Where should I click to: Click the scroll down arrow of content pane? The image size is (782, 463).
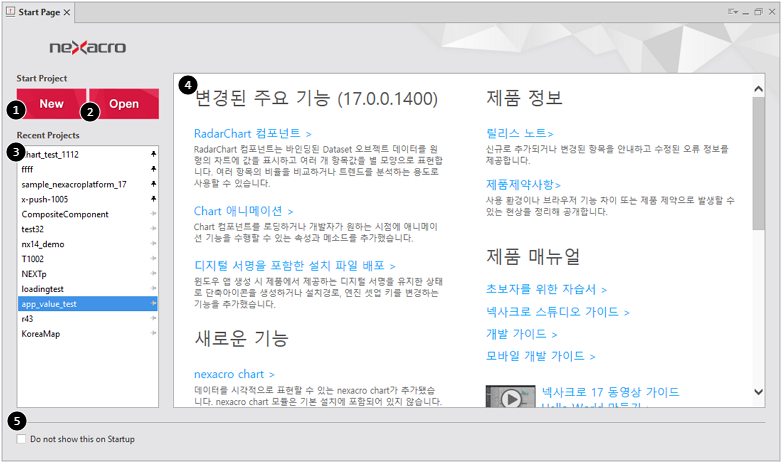pyautogui.click(x=759, y=392)
